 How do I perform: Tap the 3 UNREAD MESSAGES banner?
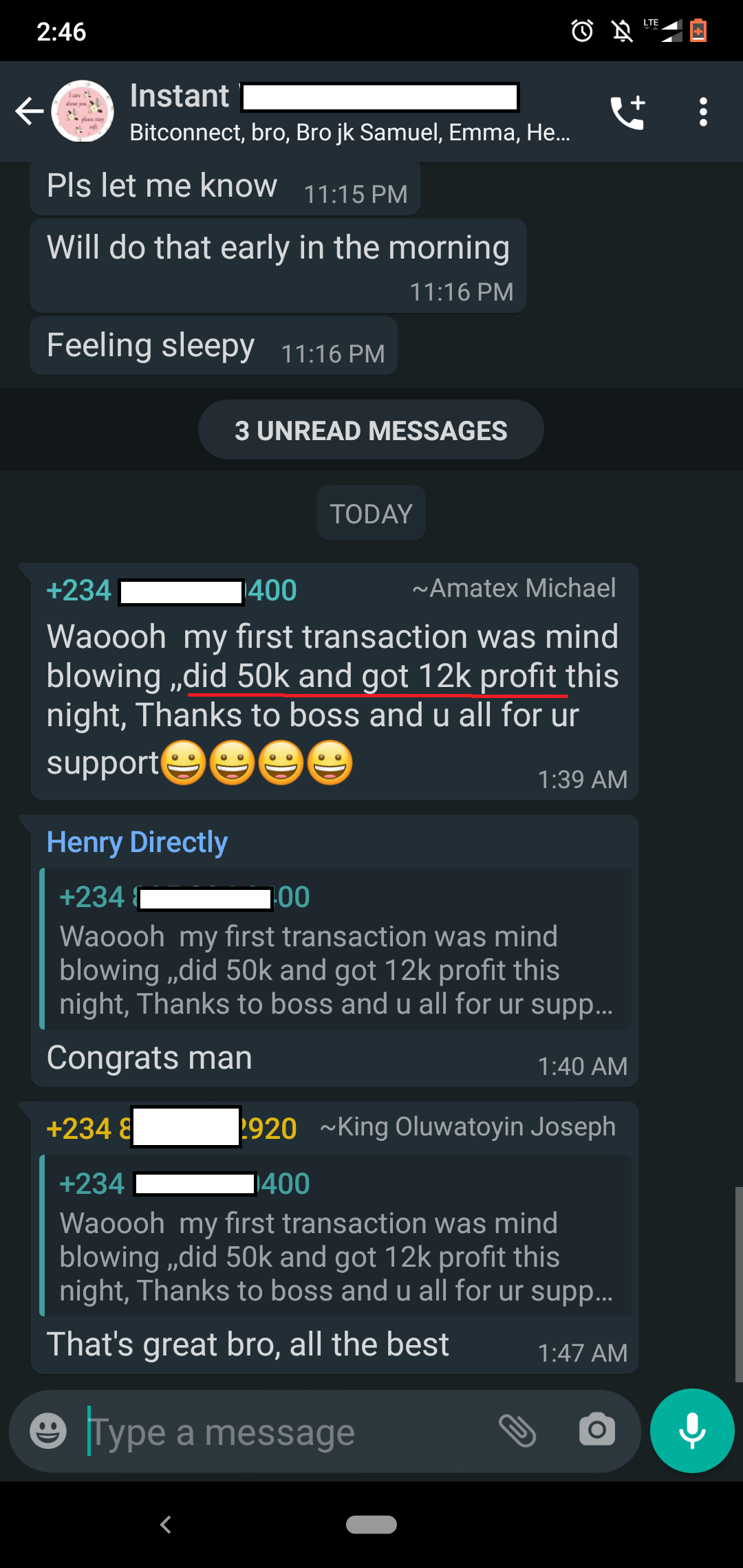[371, 430]
